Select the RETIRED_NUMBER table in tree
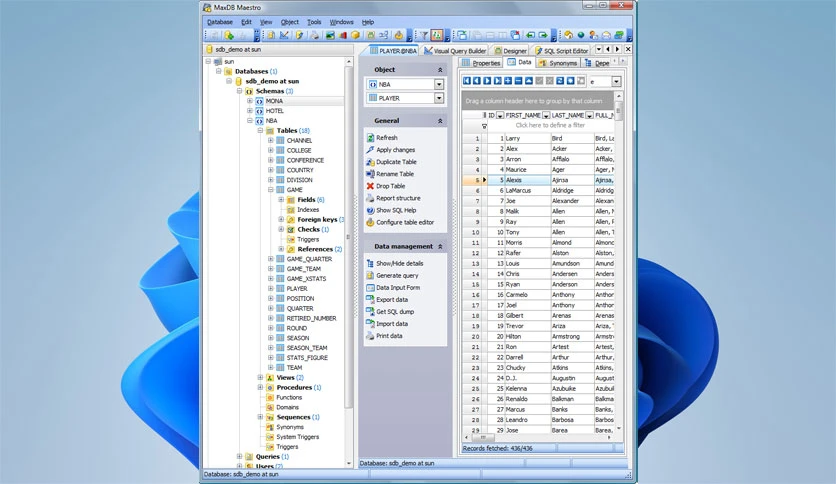 pos(311,318)
